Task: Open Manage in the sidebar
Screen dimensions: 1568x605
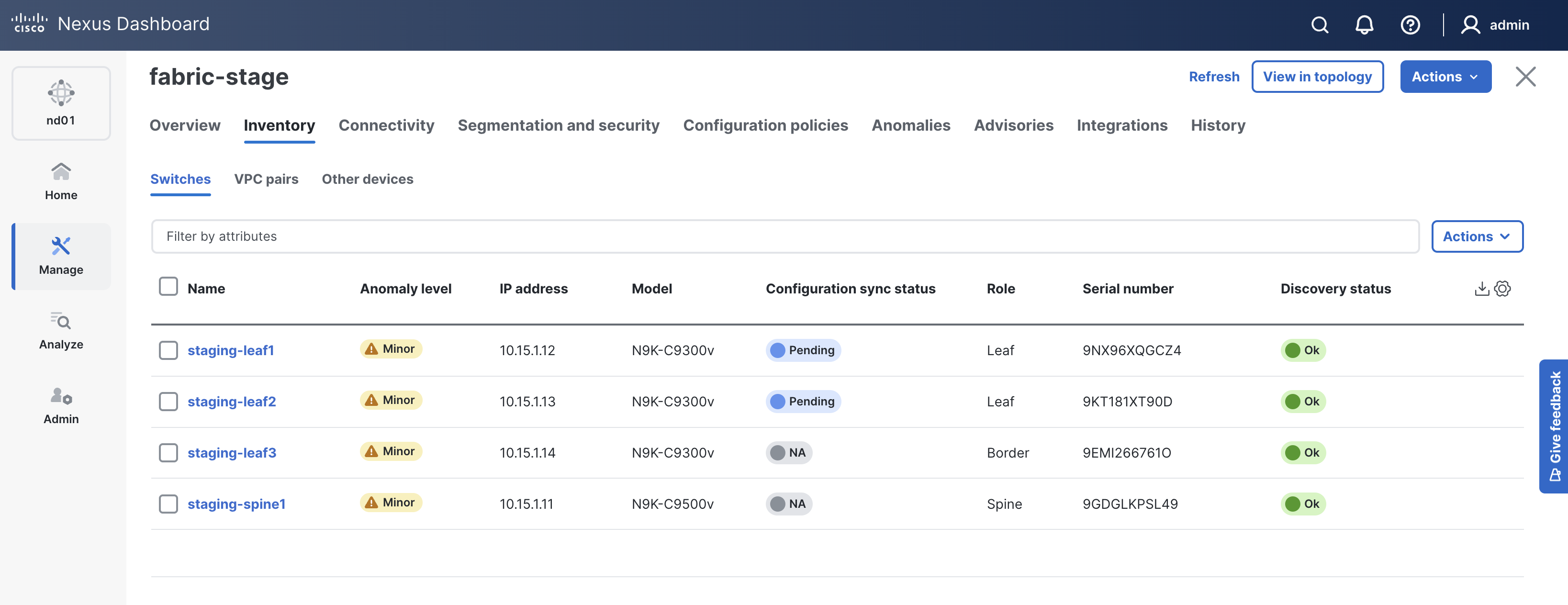Action: (x=61, y=256)
